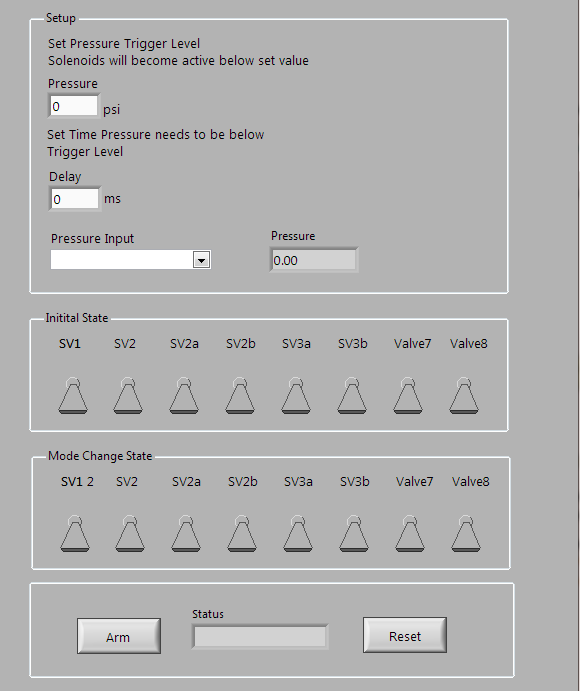Click the 'ms' unit label

point(112,199)
